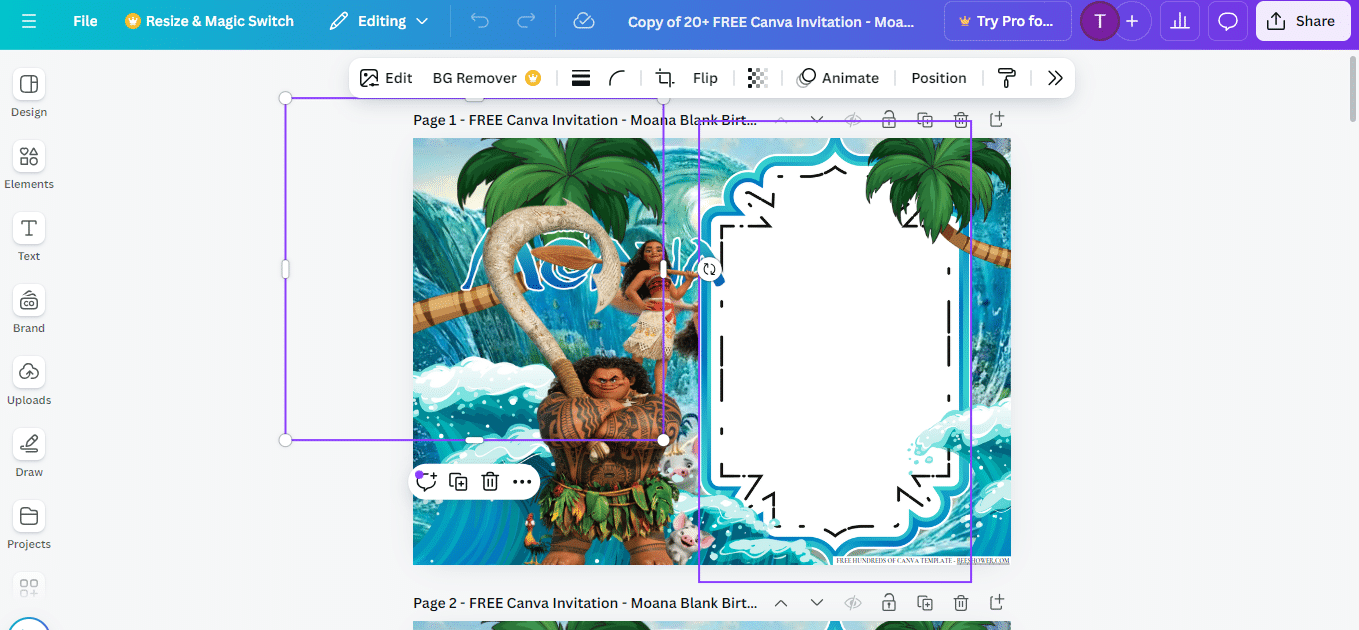1359x630 pixels.
Task: Open the File menu
Action: click(x=85, y=21)
